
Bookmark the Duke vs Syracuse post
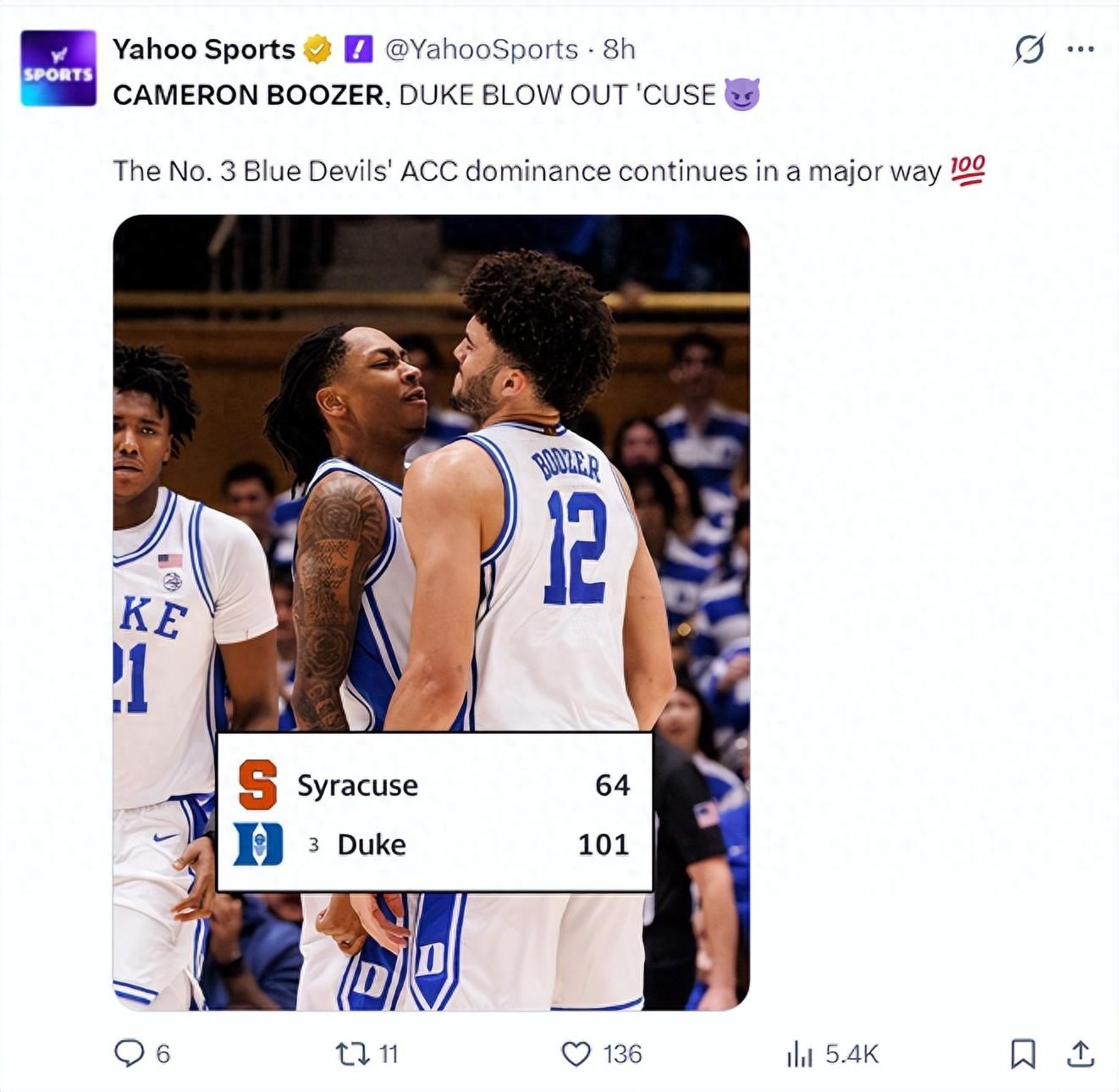[1023, 1054]
